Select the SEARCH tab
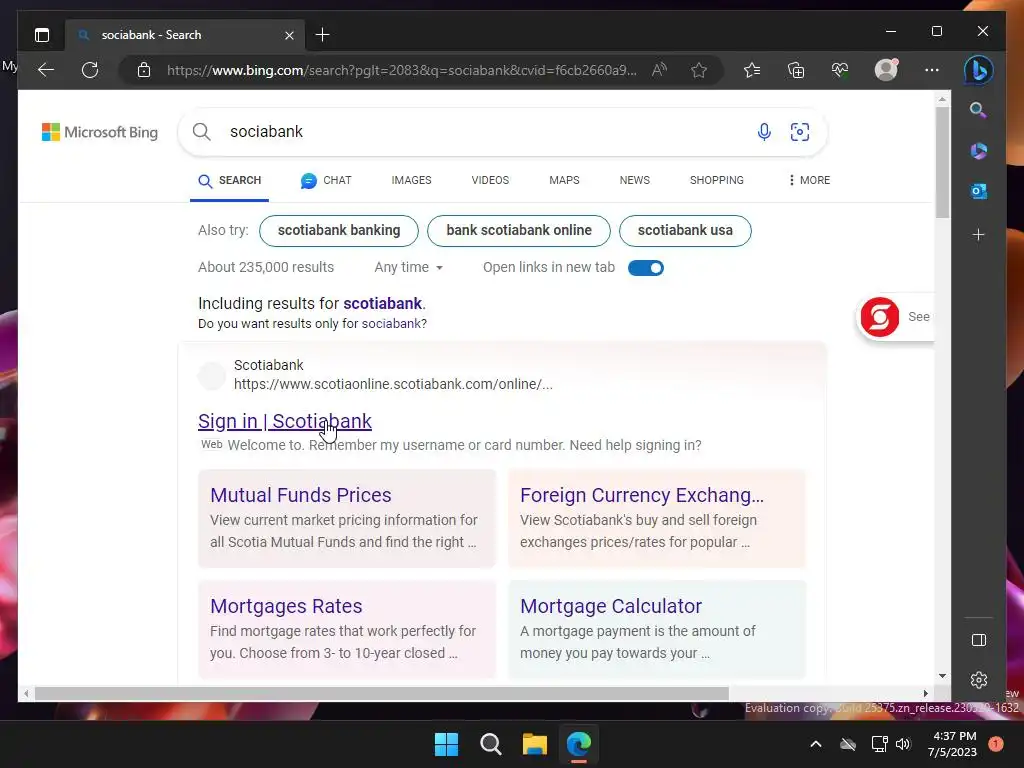Screen dimensions: 1024x768 [229, 180]
